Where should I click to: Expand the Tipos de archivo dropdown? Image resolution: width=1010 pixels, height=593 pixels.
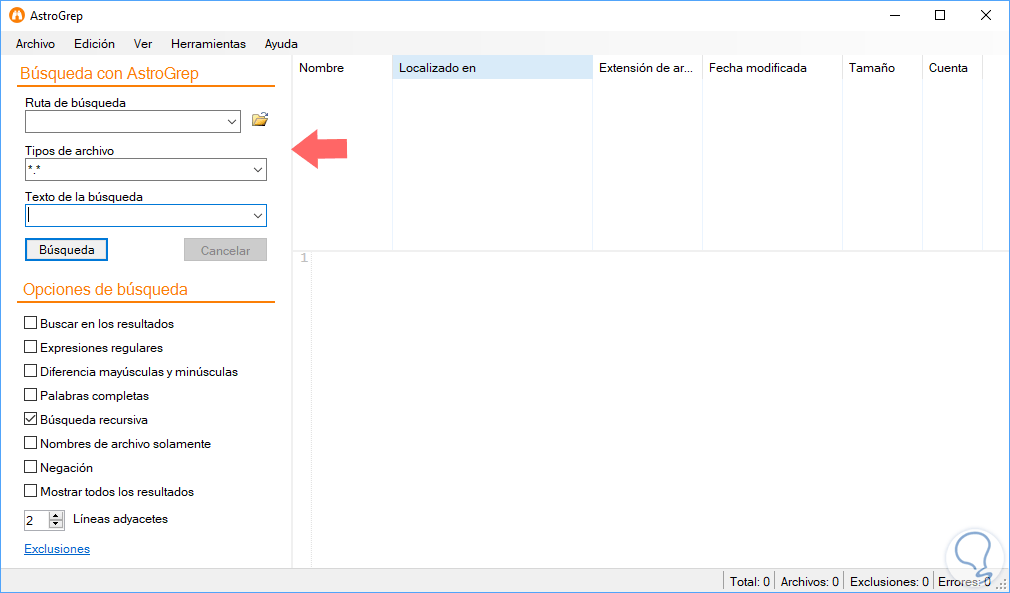(258, 170)
